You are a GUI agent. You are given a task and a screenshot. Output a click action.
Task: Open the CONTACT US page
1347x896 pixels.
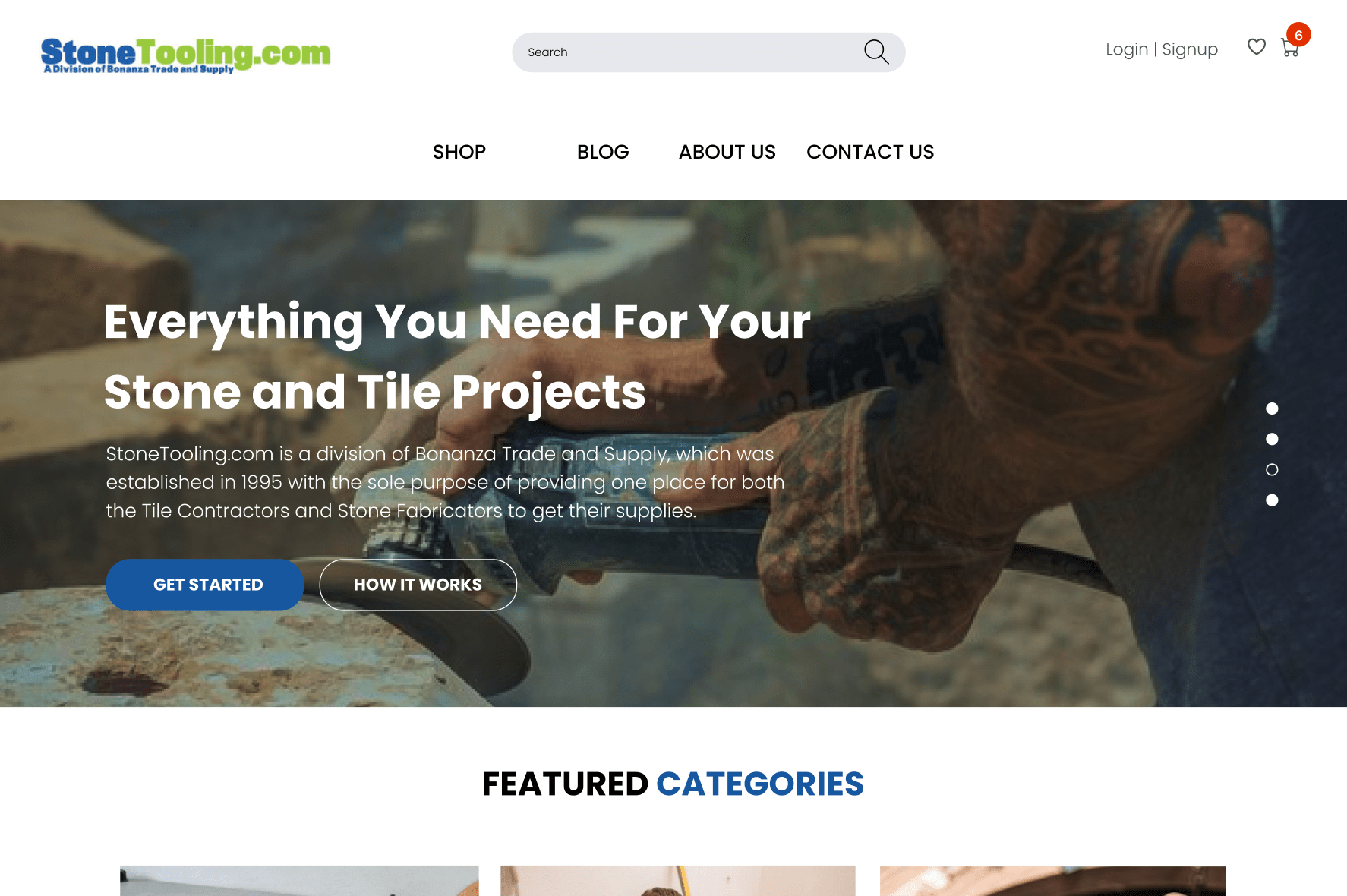[x=870, y=152]
